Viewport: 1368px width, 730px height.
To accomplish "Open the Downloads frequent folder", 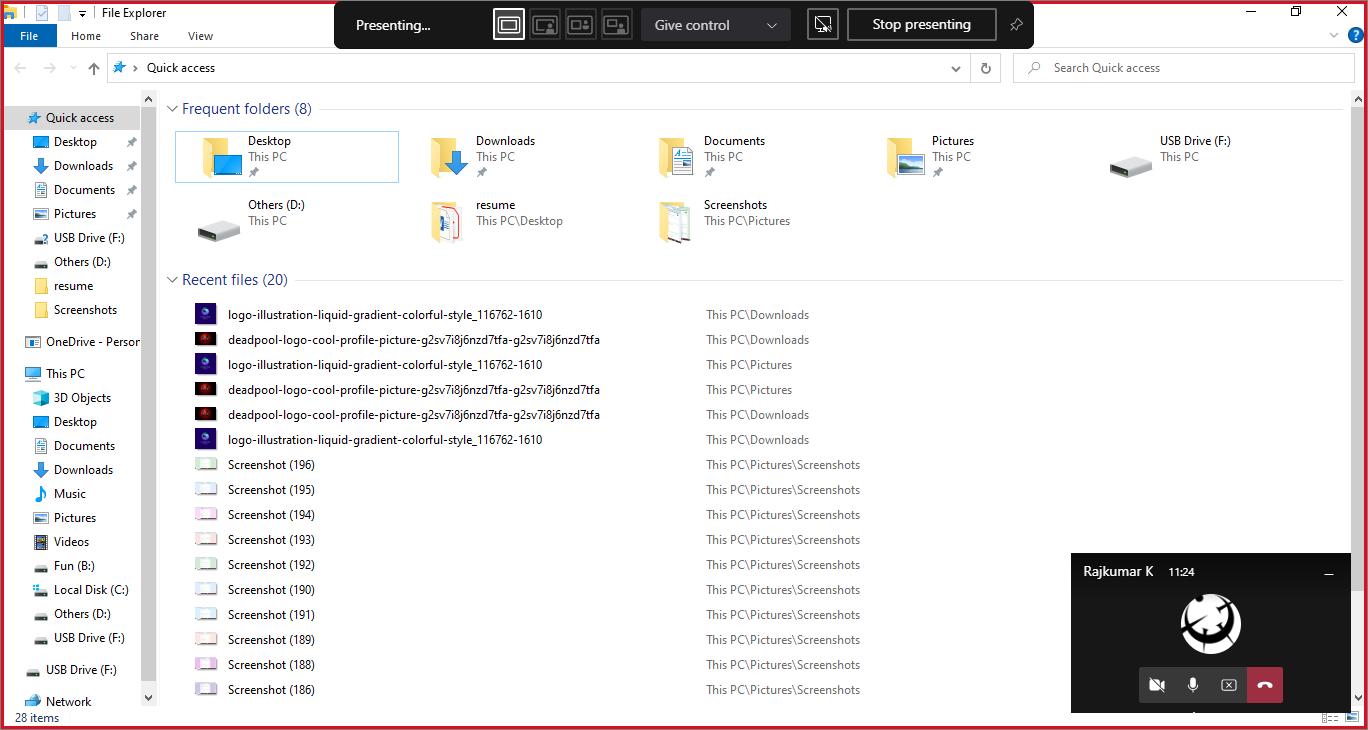I will tap(515, 157).
